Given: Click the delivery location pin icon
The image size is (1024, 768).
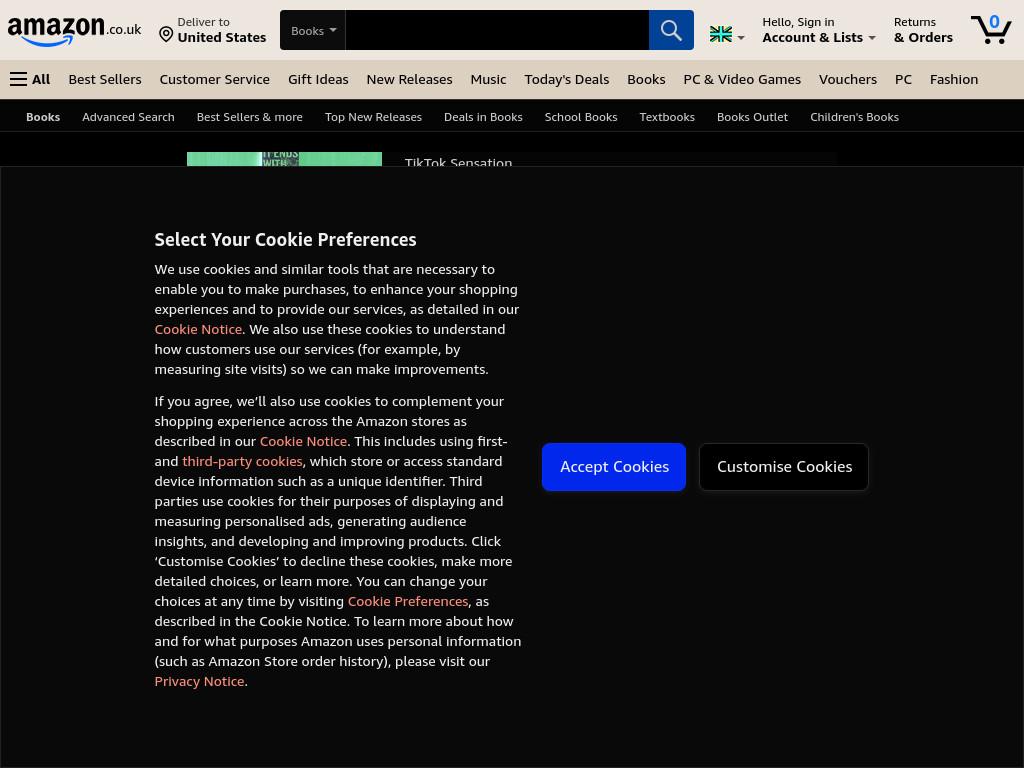Looking at the screenshot, I should [x=166, y=34].
